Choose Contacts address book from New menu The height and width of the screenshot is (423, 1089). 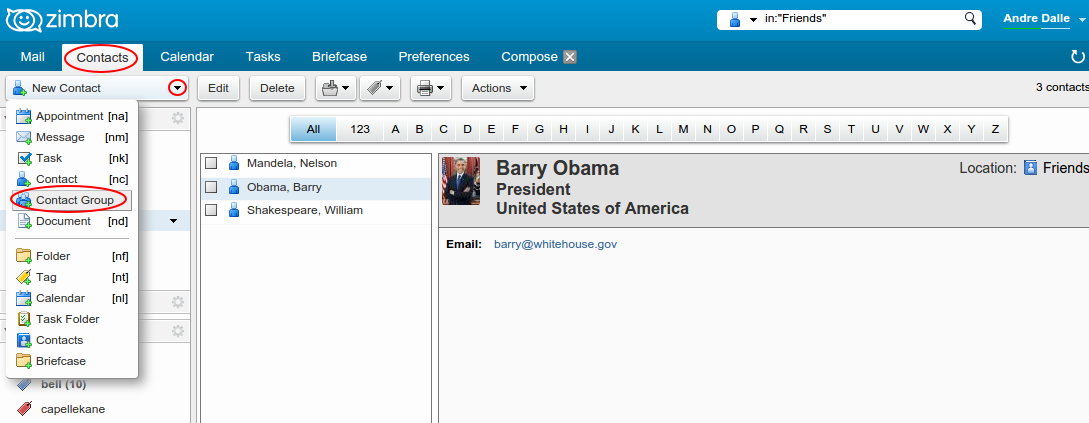(72, 340)
